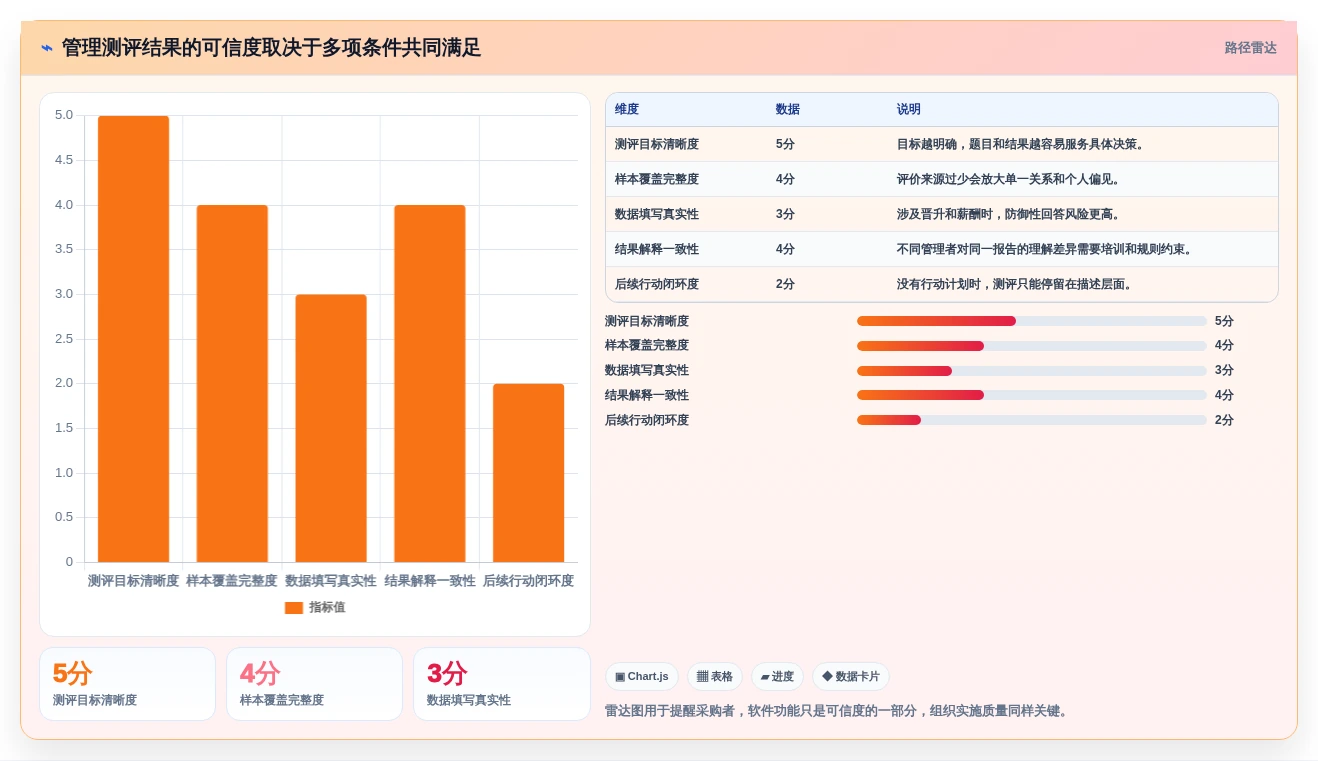Click the x-axis label 测评目标清晰度
Screen dimensions: 1318x761
tap(133, 581)
